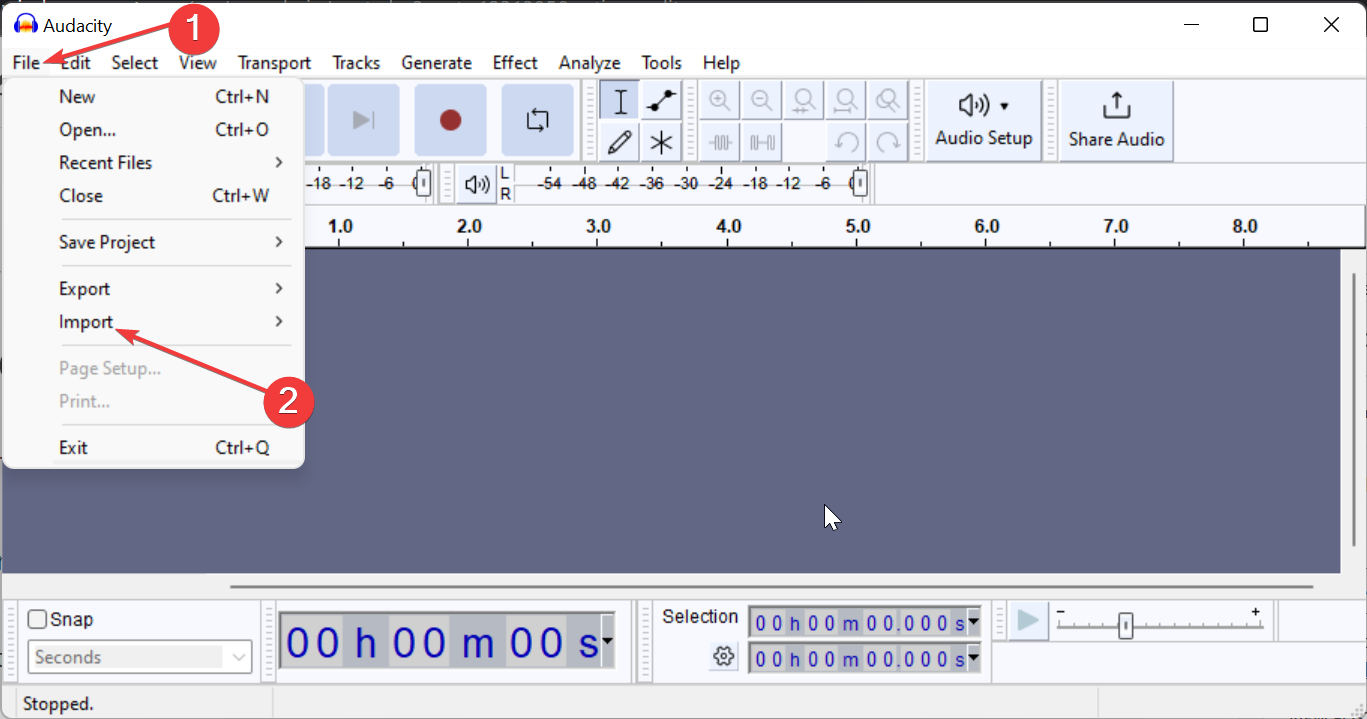Click the Silence Audio Selection icon
1367x719 pixels.
tap(761, 142)
